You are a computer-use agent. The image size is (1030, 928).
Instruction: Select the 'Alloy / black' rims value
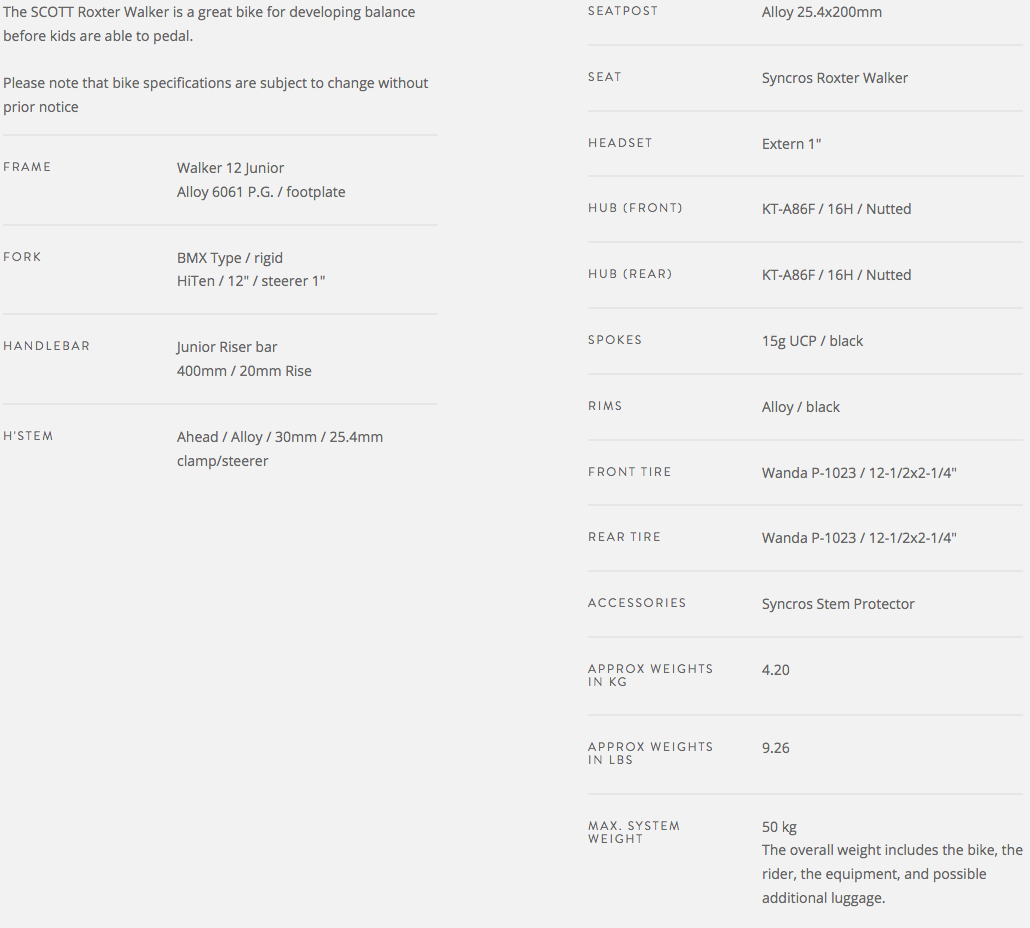coord(800,407)
